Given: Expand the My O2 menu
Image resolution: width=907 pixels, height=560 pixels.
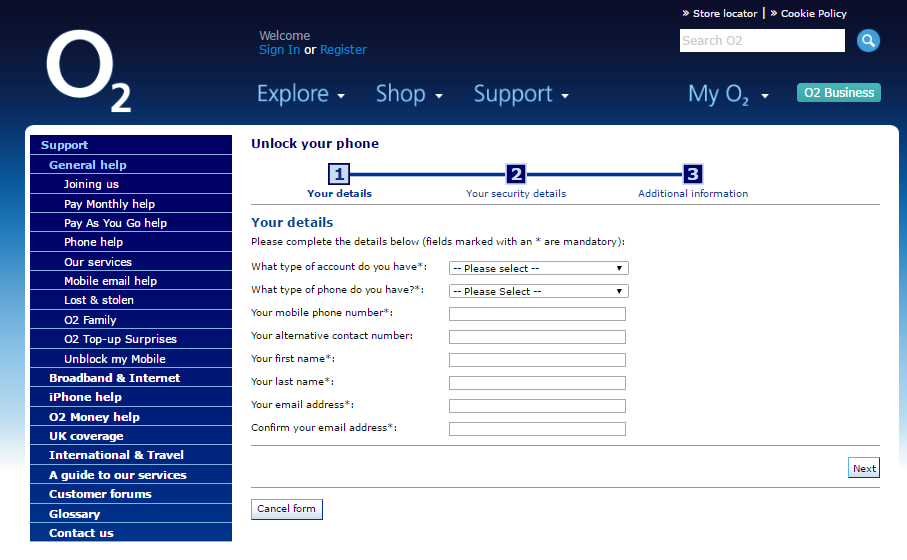Looking at the screenshot, I should (x=728, y=94).
